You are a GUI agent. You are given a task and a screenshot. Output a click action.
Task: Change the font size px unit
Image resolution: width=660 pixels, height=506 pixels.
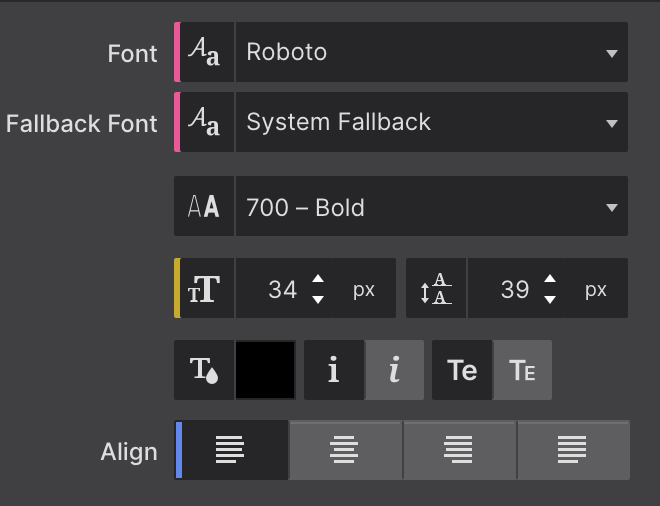click(364, 288)
